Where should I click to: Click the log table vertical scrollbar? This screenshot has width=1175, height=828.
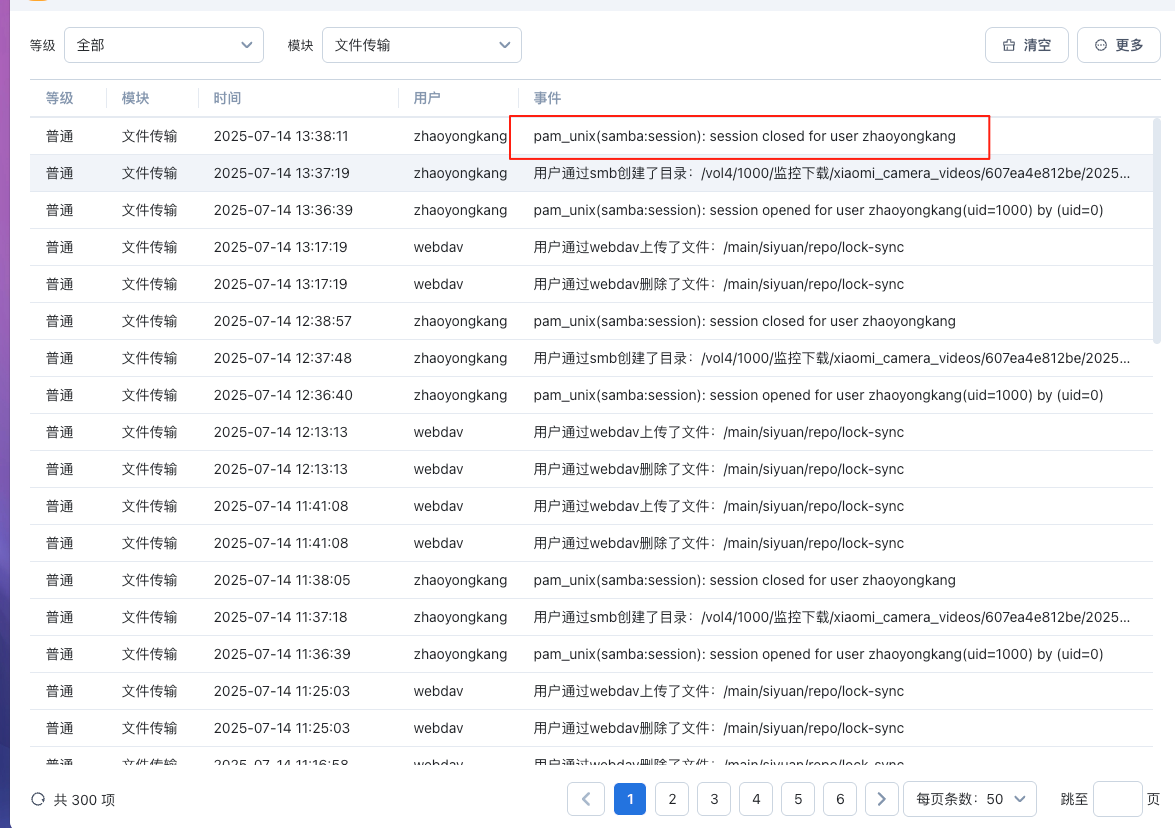[1156, 230]
